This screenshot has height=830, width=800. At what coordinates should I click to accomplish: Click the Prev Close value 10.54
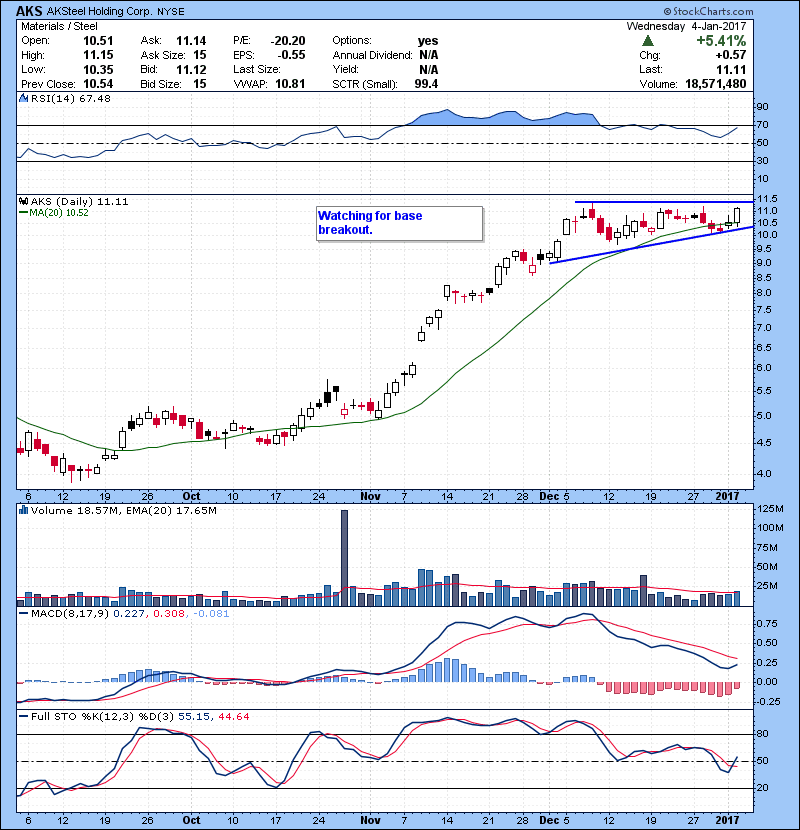point(98,84)
